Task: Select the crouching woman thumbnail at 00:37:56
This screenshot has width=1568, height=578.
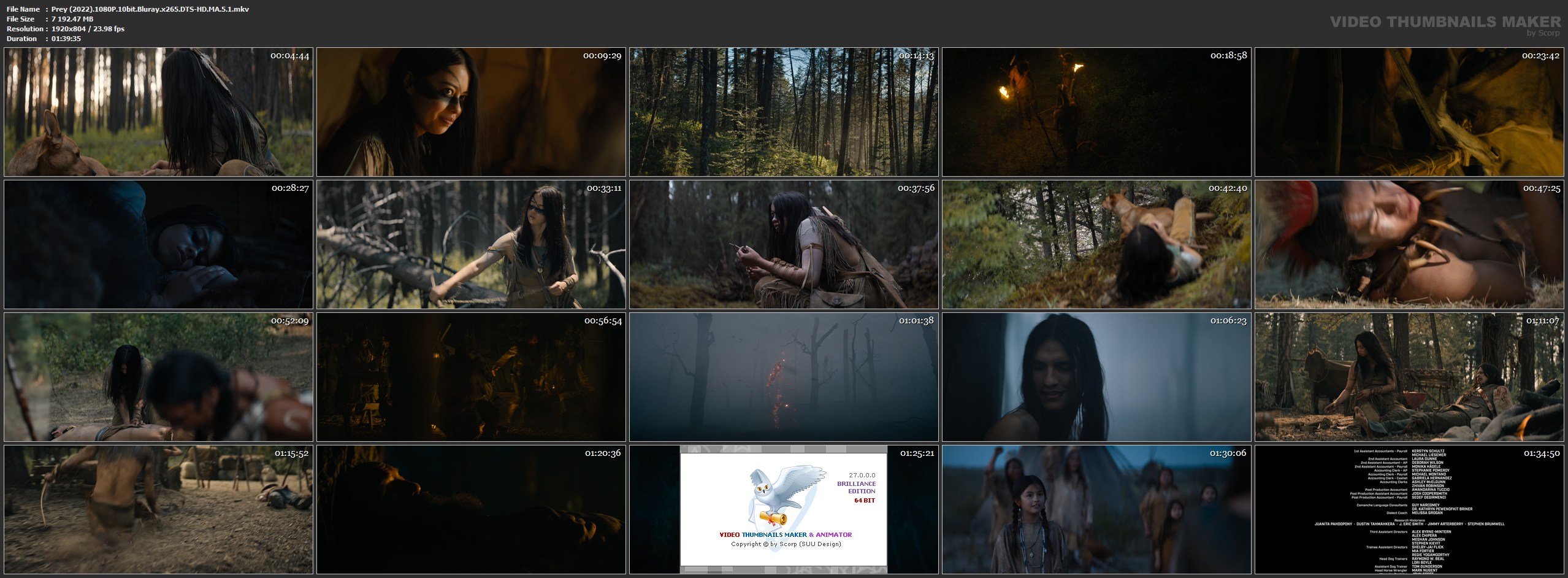Action: tap(784, 244)
